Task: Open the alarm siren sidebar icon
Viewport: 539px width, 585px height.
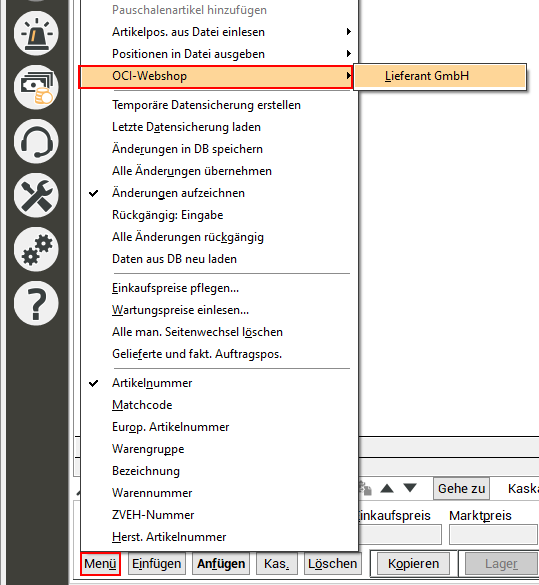Action: coord(36,34)
